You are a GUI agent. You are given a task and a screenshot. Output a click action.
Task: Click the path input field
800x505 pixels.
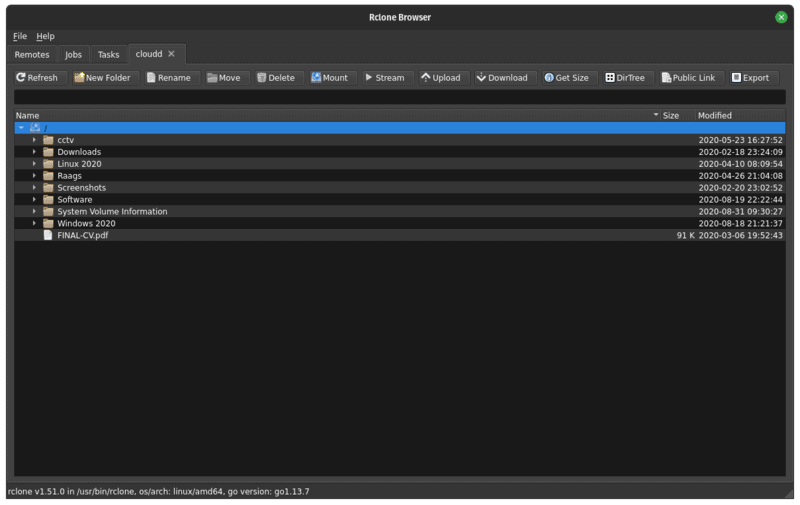coord(399,97)
